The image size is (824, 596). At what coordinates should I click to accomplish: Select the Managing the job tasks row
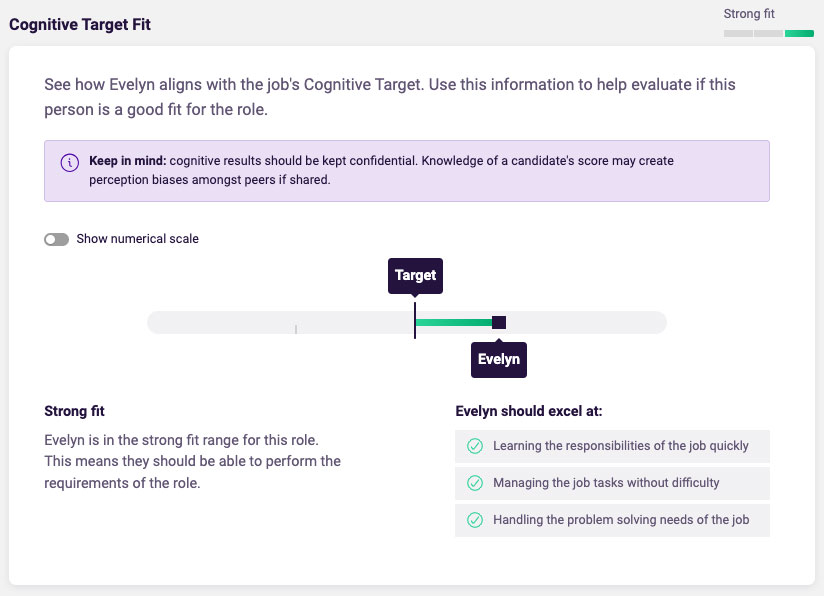pos(612,483)
